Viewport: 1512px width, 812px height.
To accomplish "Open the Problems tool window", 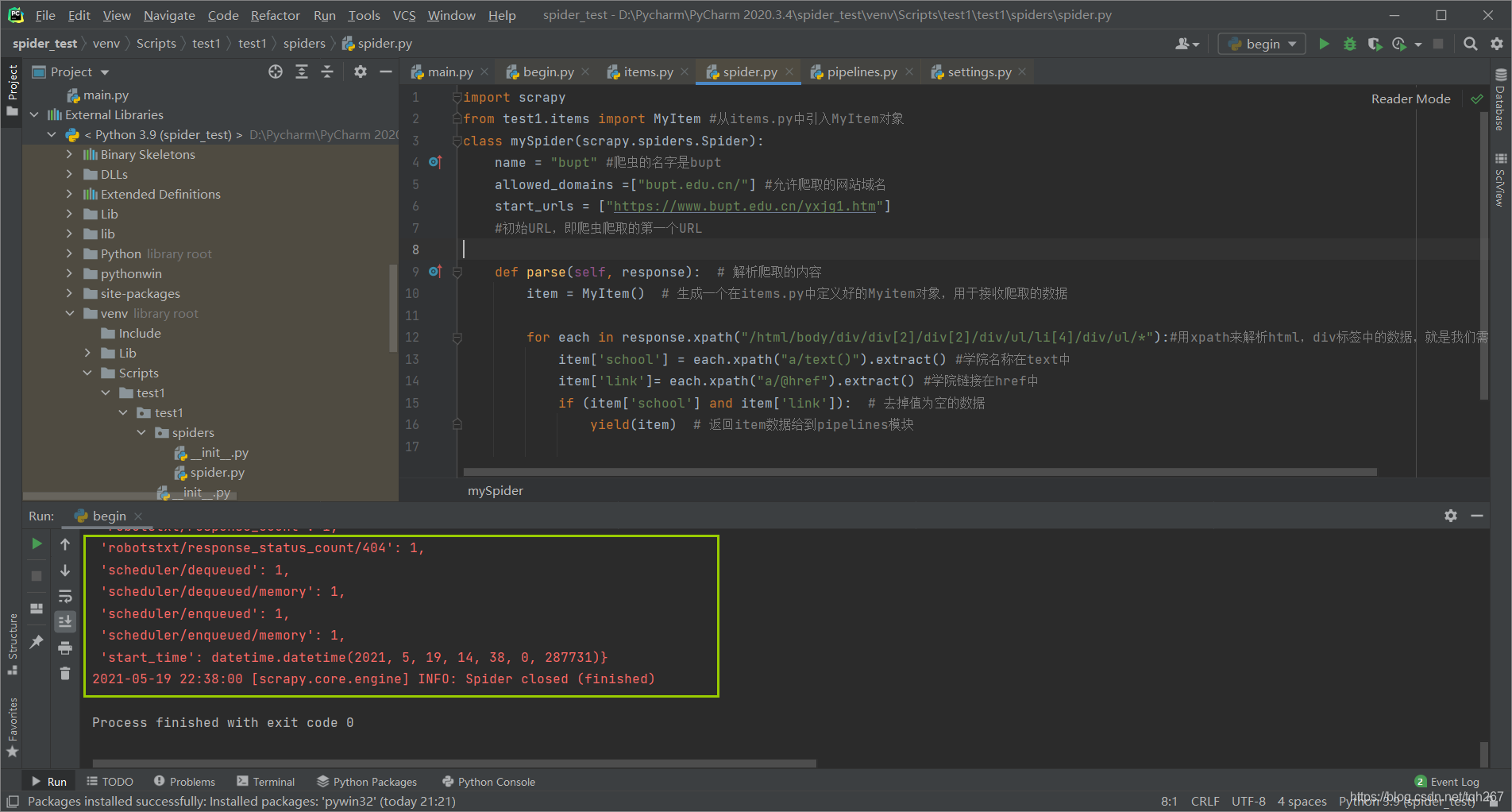I will pos(184,782).
